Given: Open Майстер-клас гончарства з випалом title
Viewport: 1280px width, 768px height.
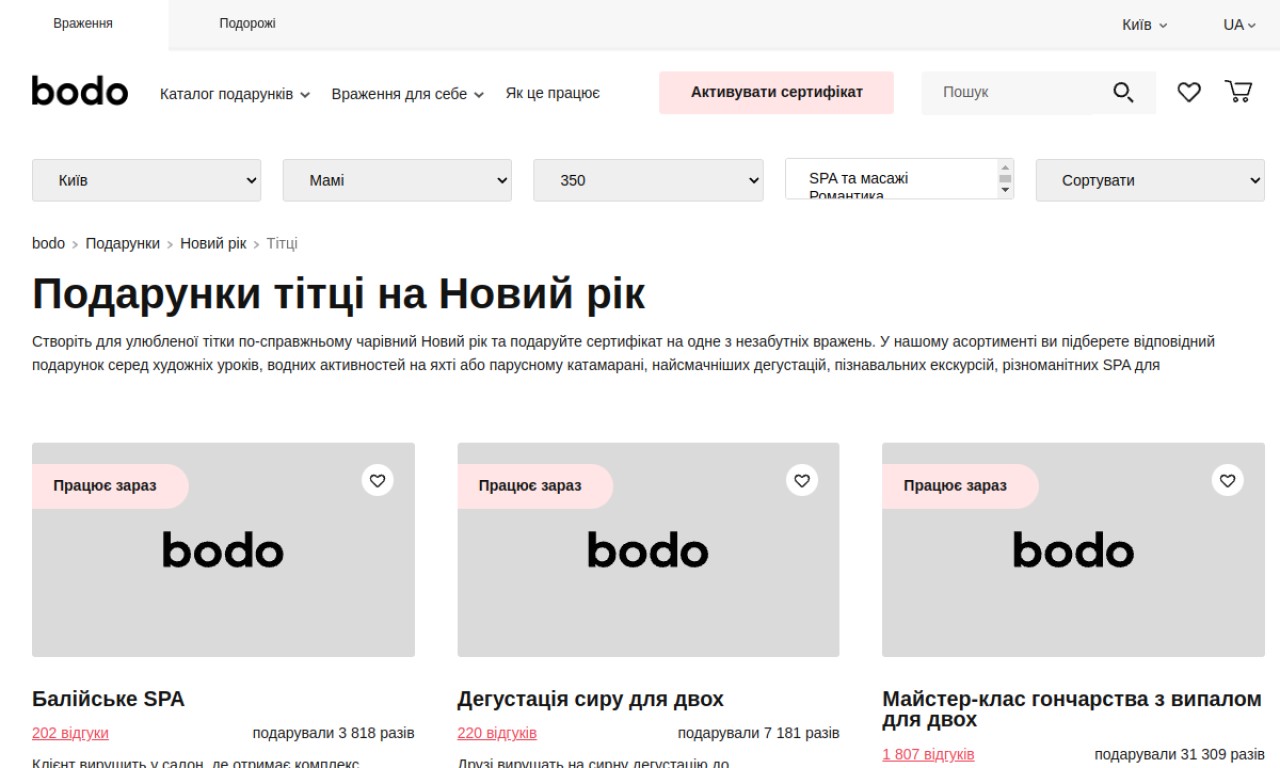Looking at the screenshot, I should pyautogui.click(x=1072, y=709).
